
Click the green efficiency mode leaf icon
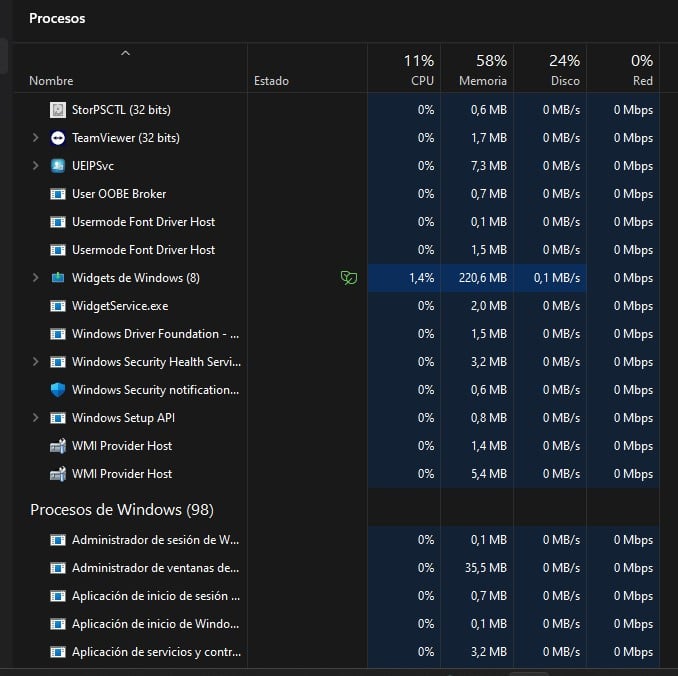349,278
